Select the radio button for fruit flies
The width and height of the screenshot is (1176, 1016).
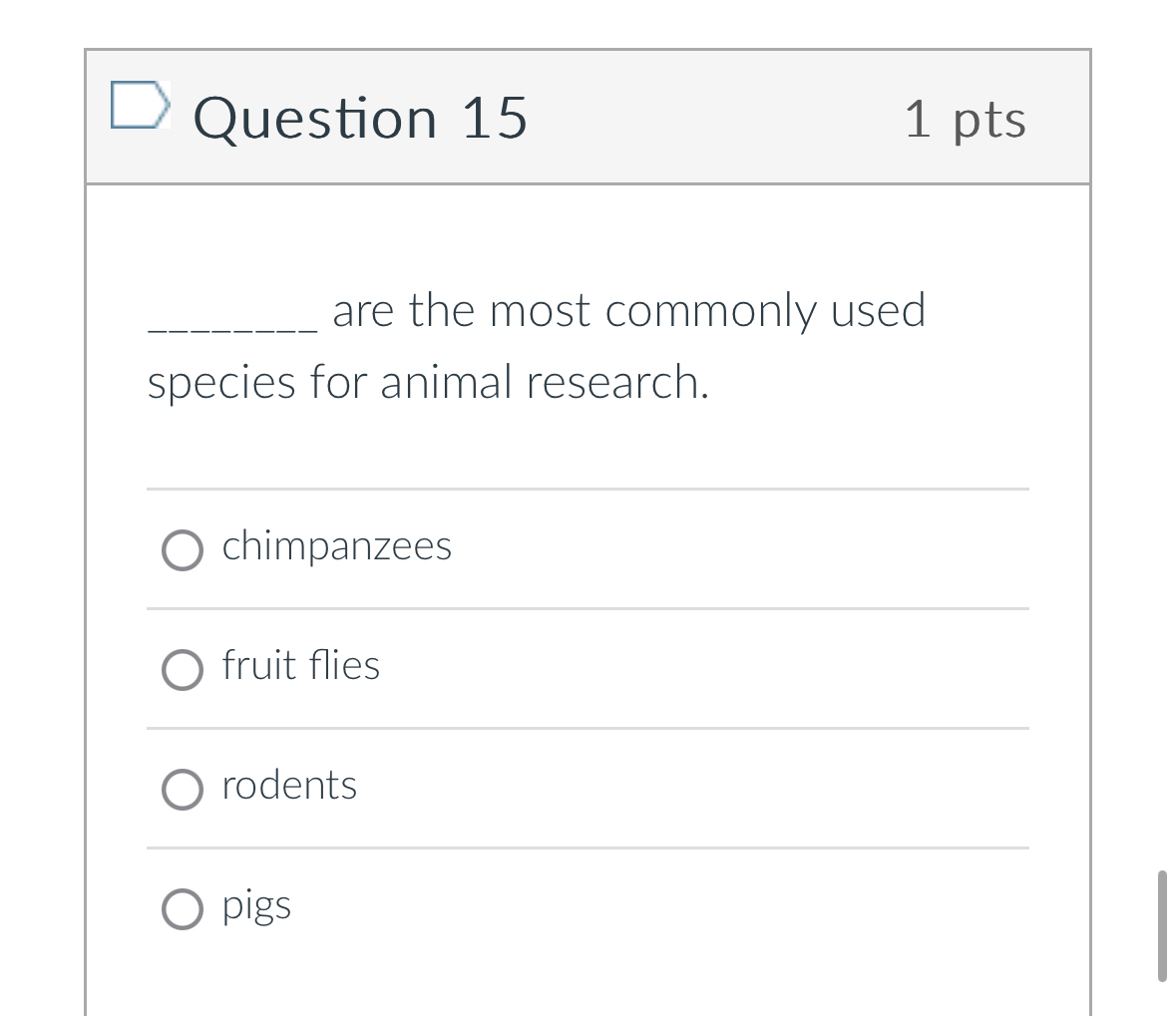click(x=182, y=669)
